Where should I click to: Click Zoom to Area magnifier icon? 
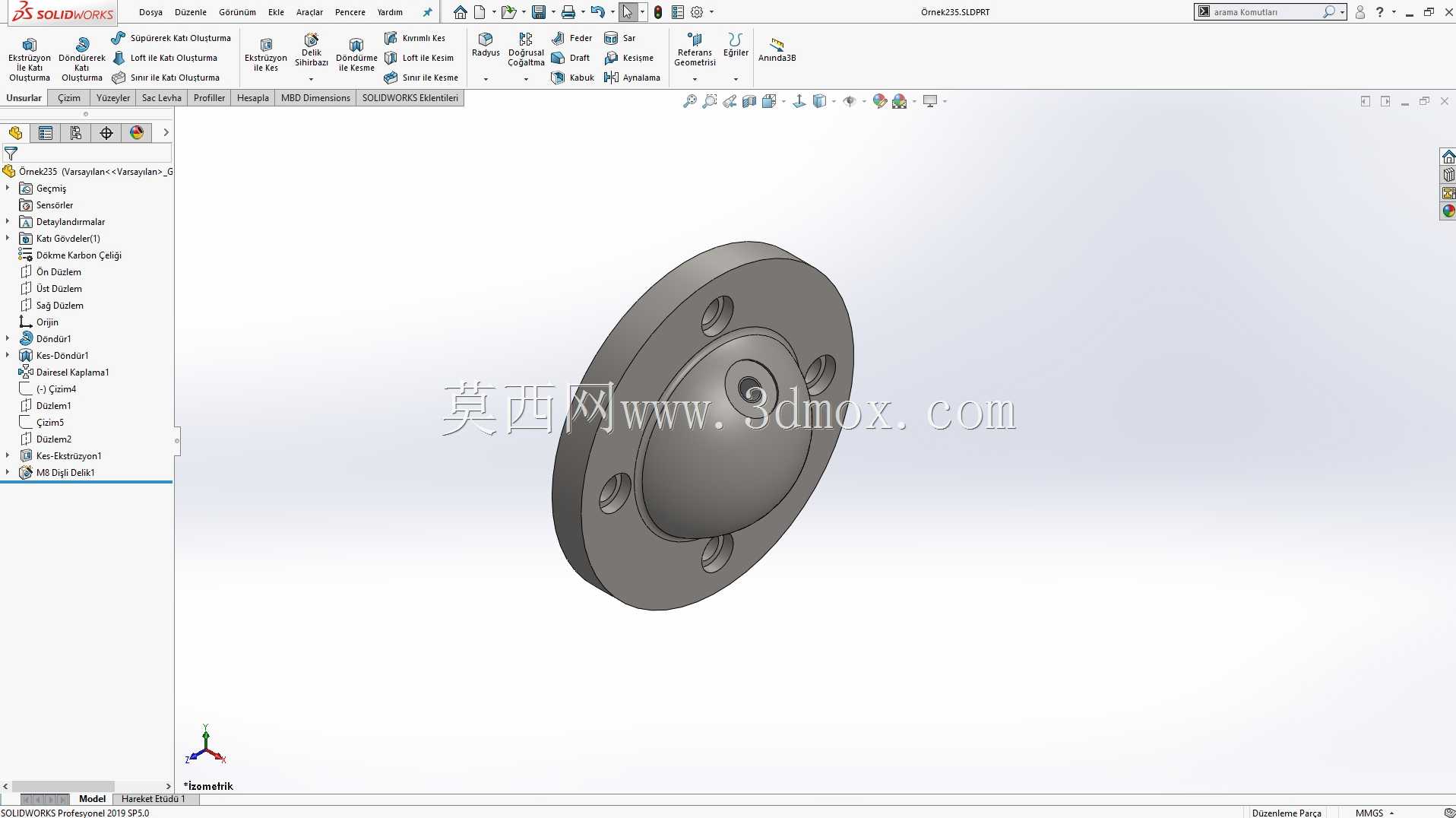(x=710, y=101)
